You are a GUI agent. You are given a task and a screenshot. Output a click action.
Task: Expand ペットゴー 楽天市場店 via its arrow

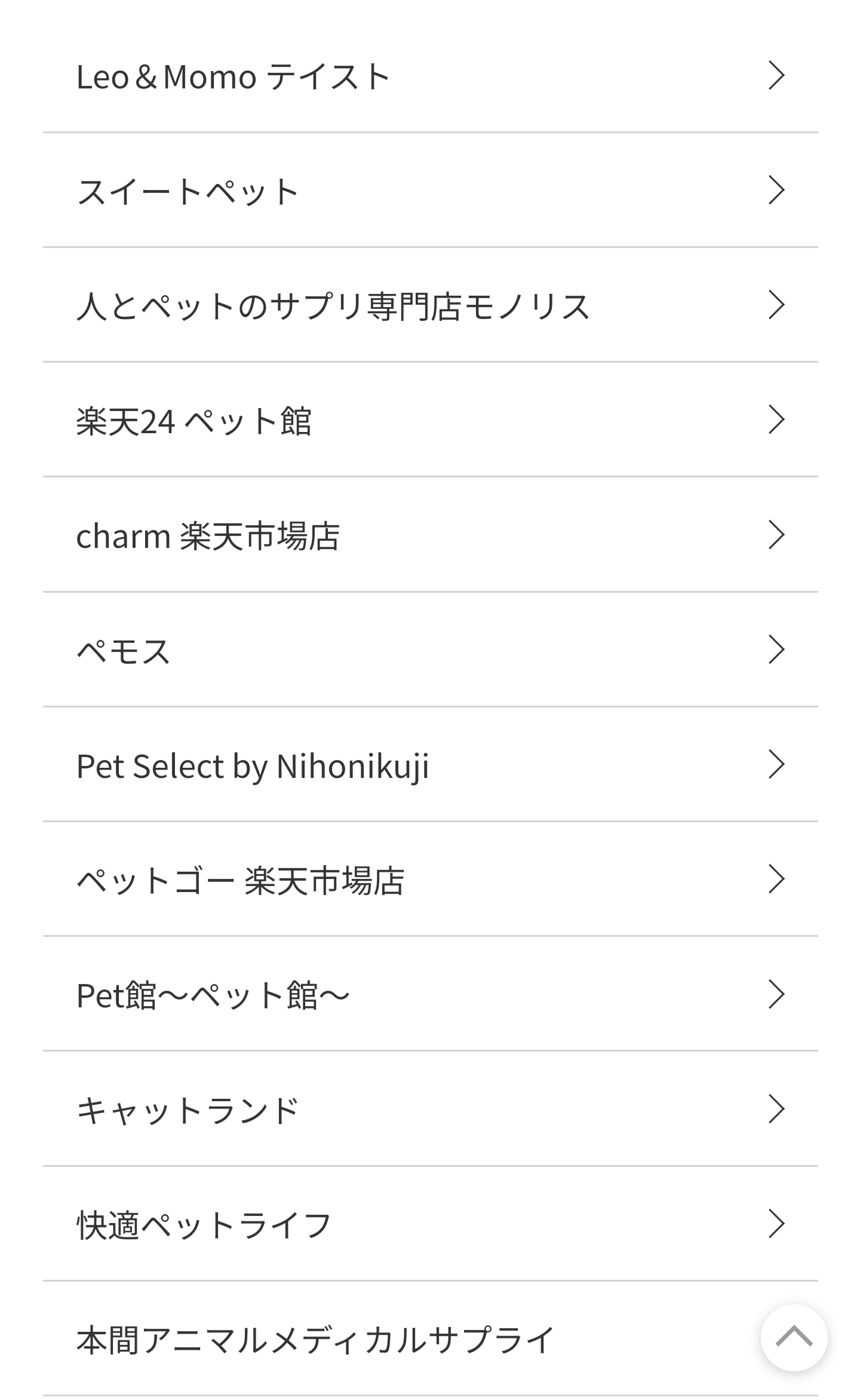[776, 879]
